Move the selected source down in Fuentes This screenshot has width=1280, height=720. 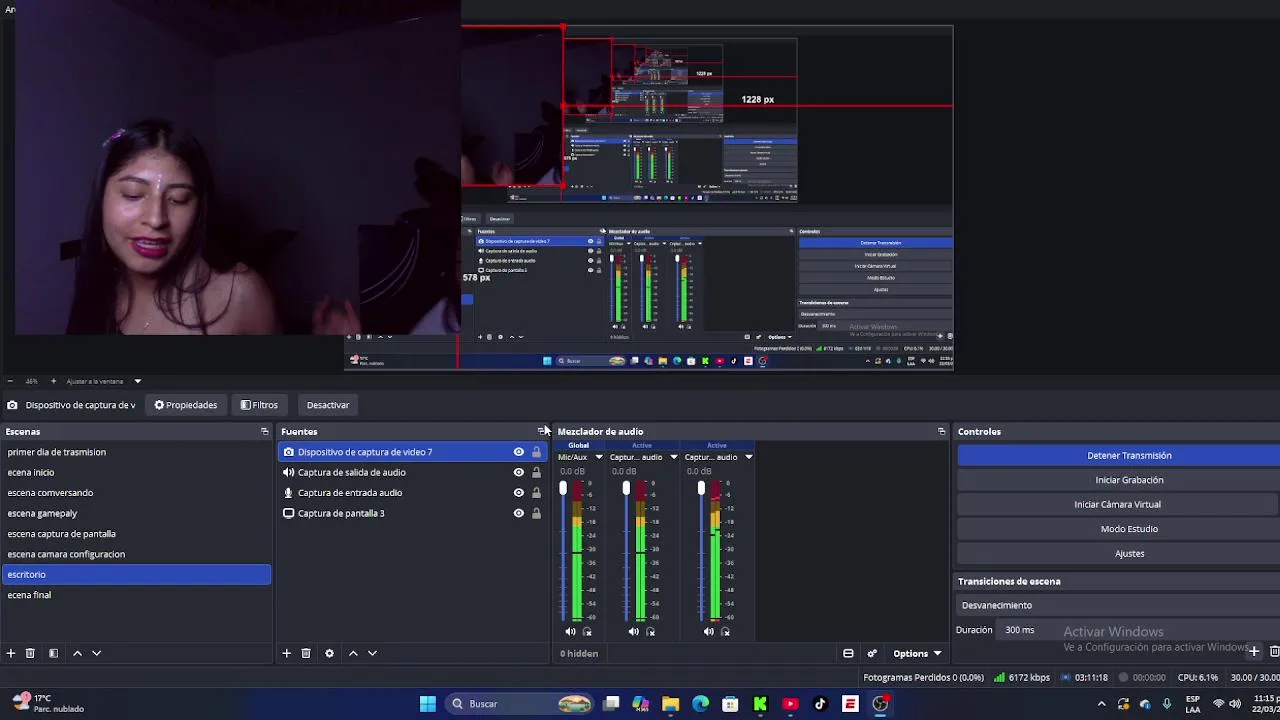(372, 653)
